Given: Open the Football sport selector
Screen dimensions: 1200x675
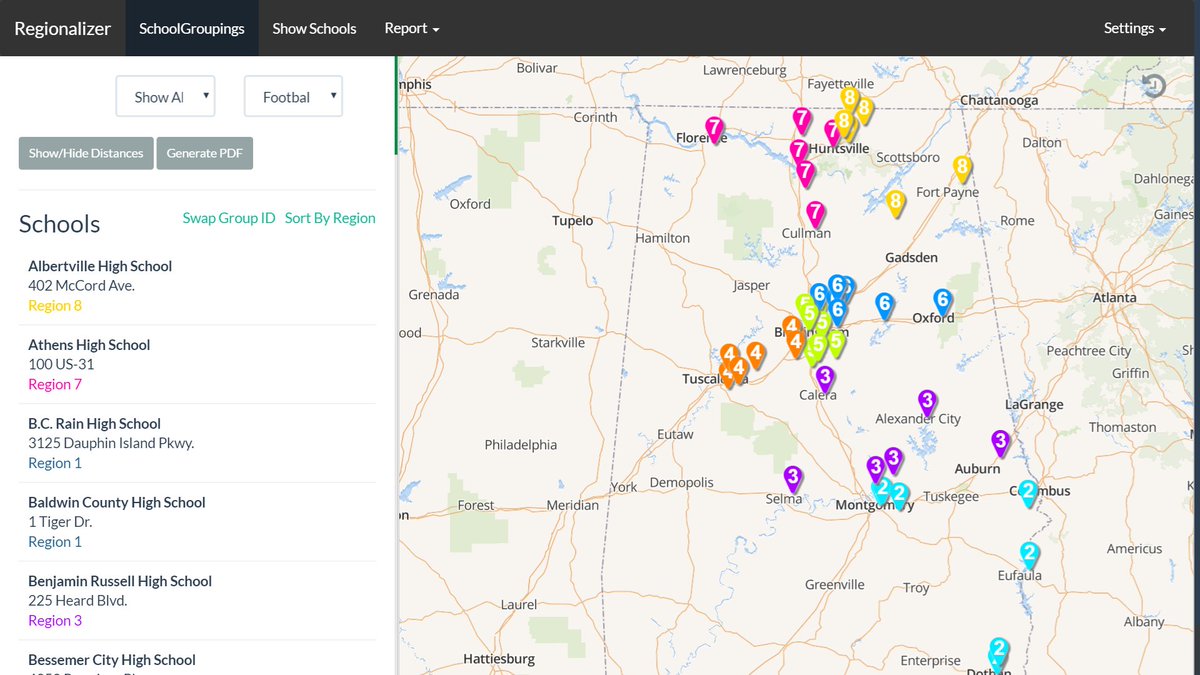Looking at the screenshot, I should (293, 96).
